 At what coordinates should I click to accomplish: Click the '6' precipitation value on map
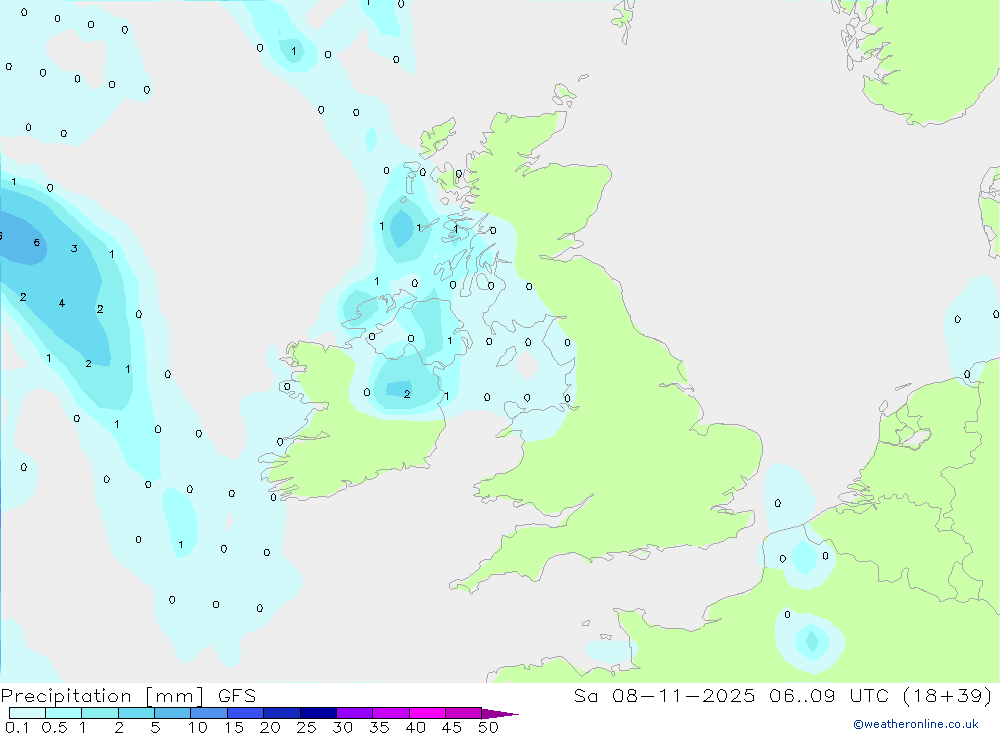[37, 242]
